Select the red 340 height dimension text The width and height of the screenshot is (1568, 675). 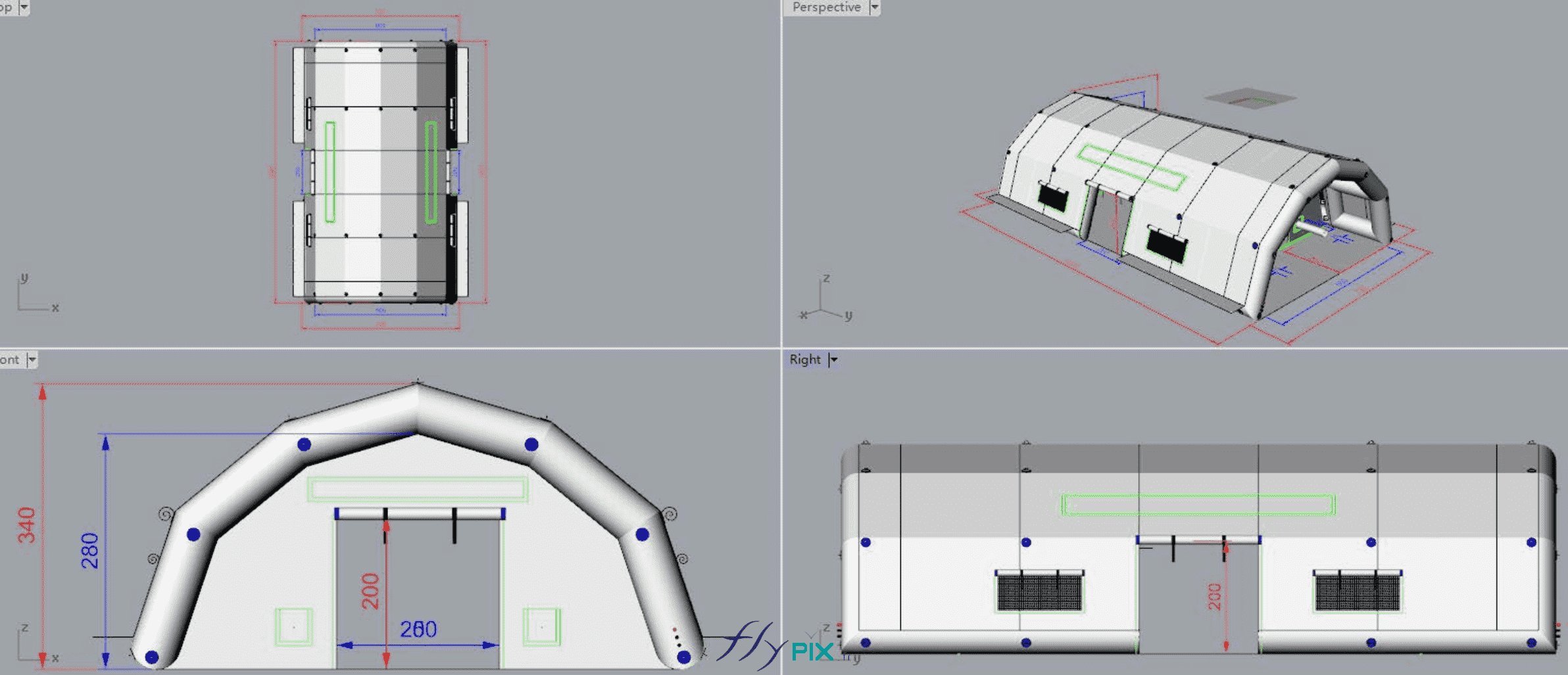pyautogui.click(x=26, y=525)
